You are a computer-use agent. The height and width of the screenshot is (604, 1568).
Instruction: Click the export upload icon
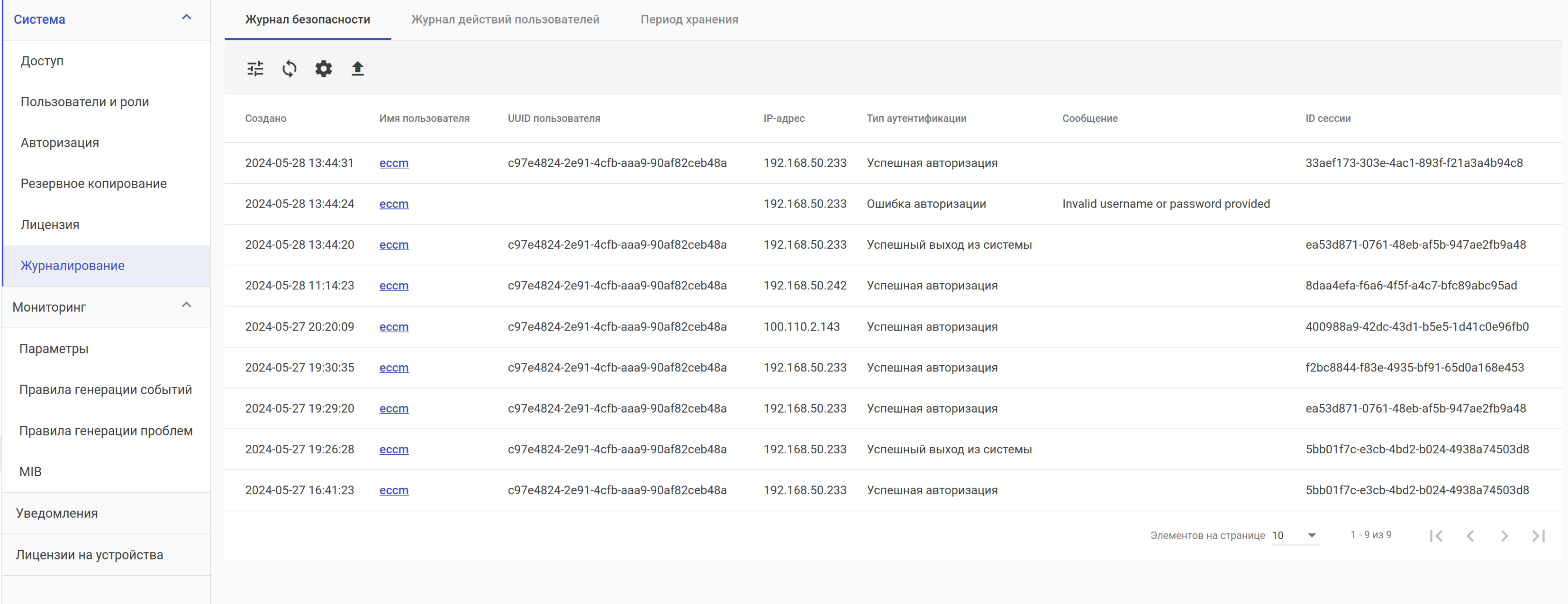pos(357,69)
